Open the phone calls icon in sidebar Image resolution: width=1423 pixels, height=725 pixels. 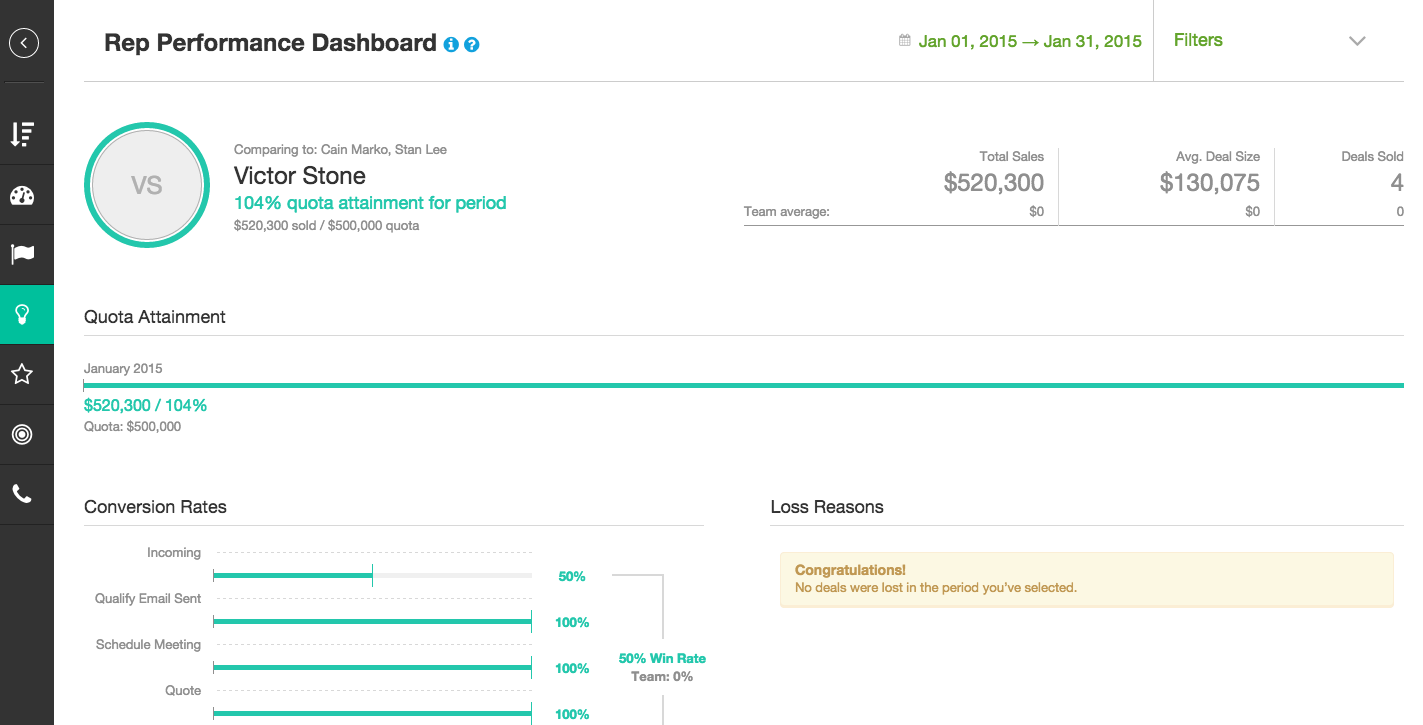coord(22,494)
